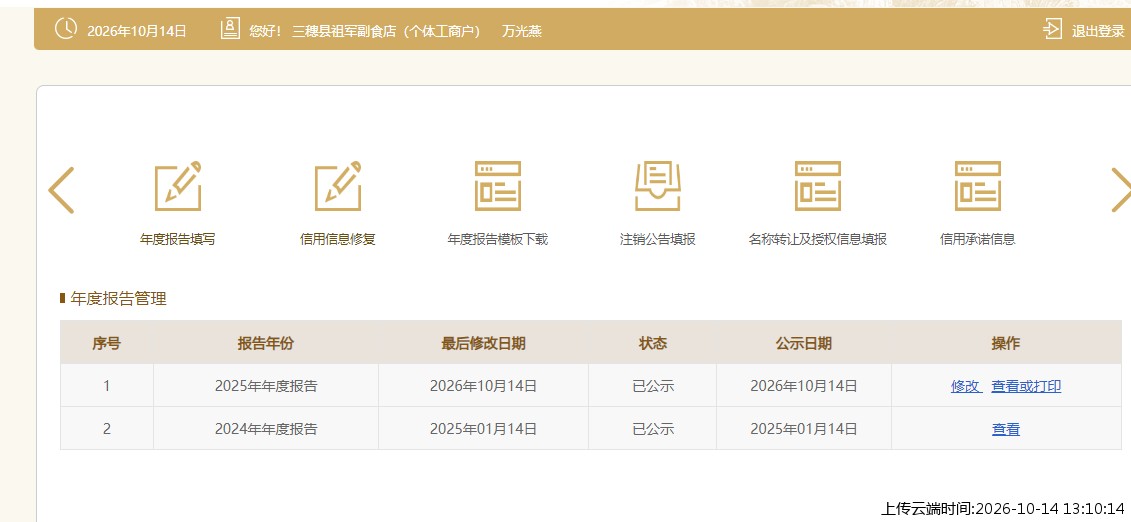Click 已公示 status in the 2025 report row

tap(653, 386)
